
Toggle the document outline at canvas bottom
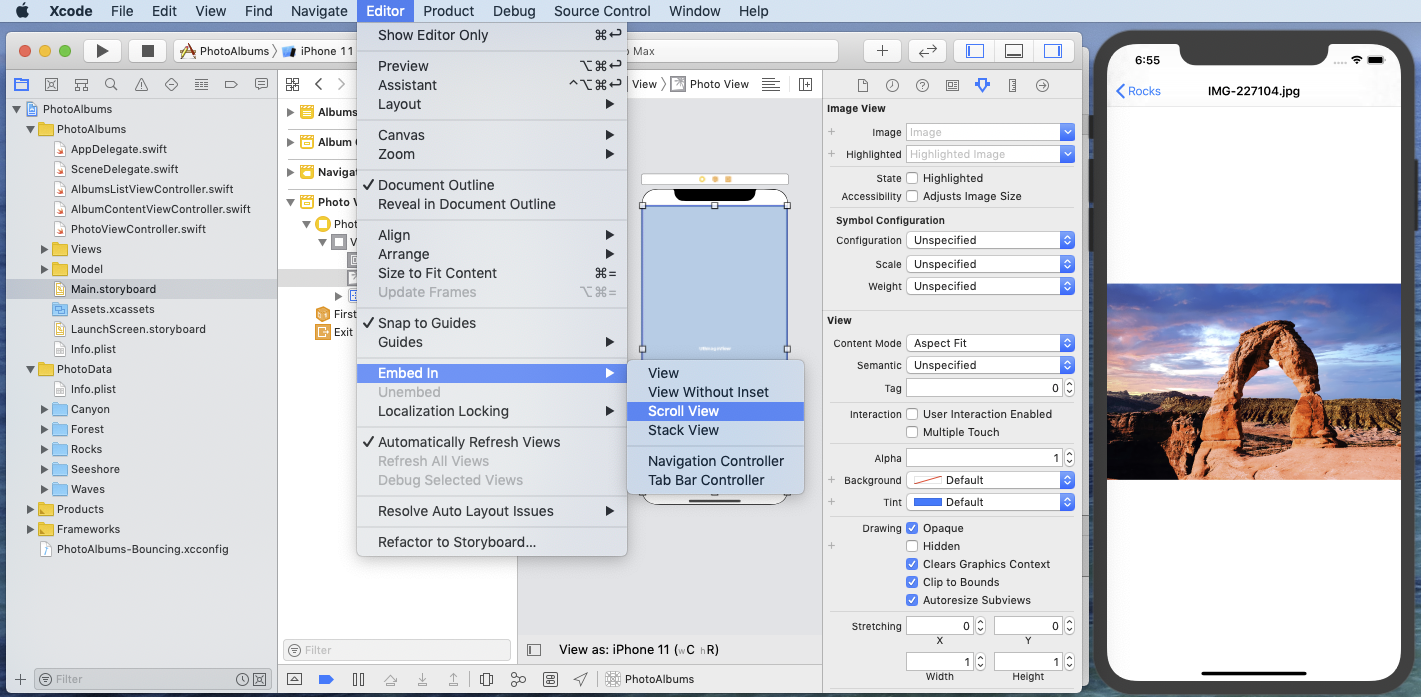pyautogui.click(x=534, y=649)
